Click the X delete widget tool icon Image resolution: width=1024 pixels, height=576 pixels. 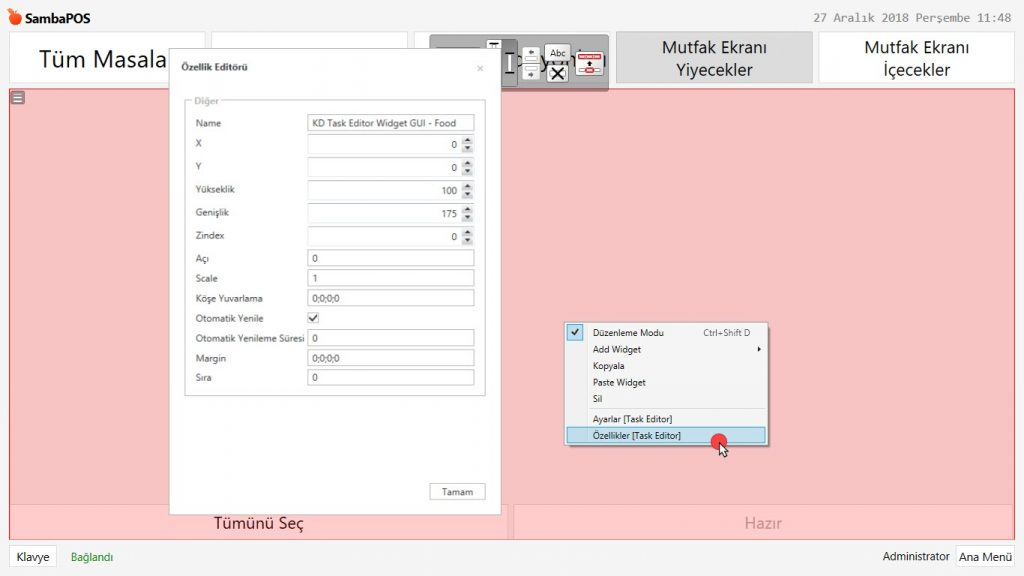[557, 73]
